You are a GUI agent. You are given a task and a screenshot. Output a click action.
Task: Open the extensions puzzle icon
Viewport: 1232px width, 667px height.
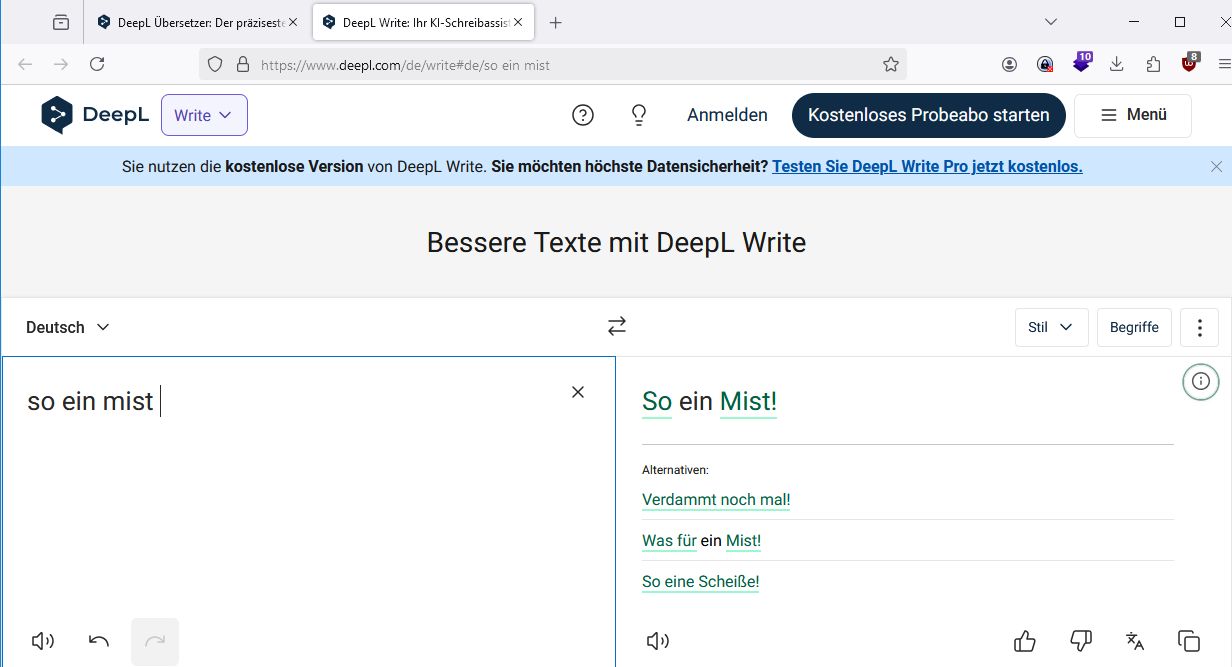click(1153, 64)
